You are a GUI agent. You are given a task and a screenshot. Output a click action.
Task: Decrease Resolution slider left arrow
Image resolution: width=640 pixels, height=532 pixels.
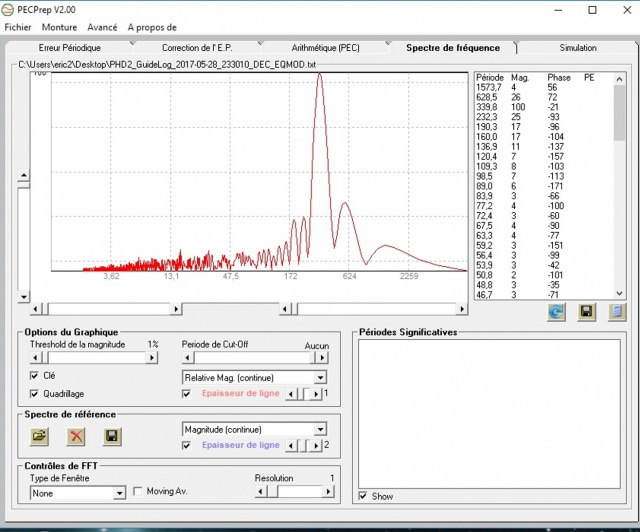[x=260, y=492]
